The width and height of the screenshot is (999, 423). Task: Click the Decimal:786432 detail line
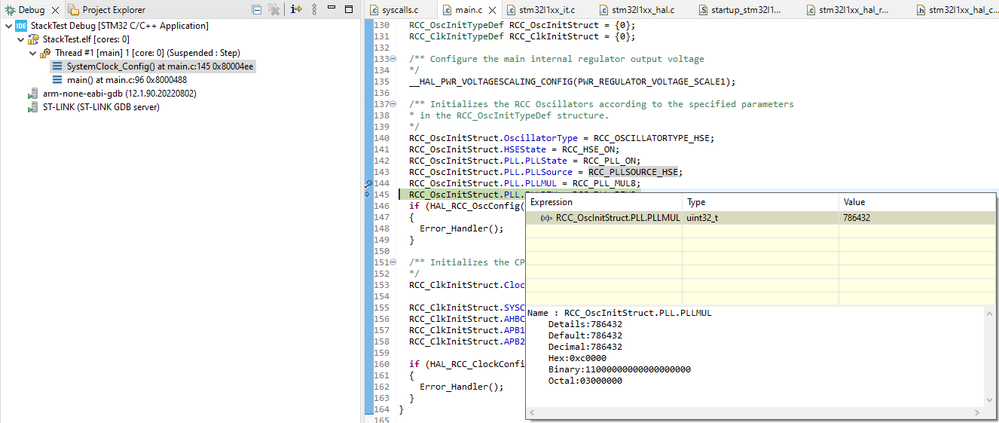coord(585,347)
